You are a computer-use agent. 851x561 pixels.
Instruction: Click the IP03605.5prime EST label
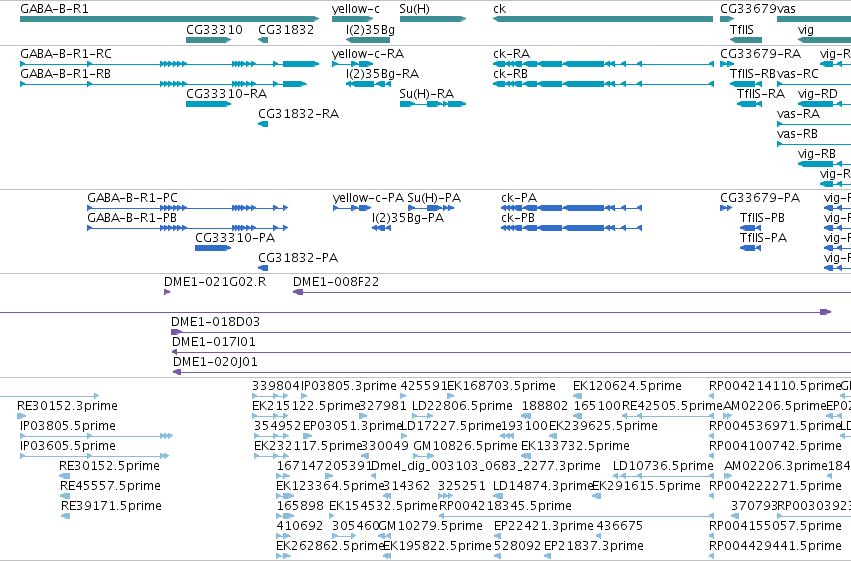pos(68,447)
